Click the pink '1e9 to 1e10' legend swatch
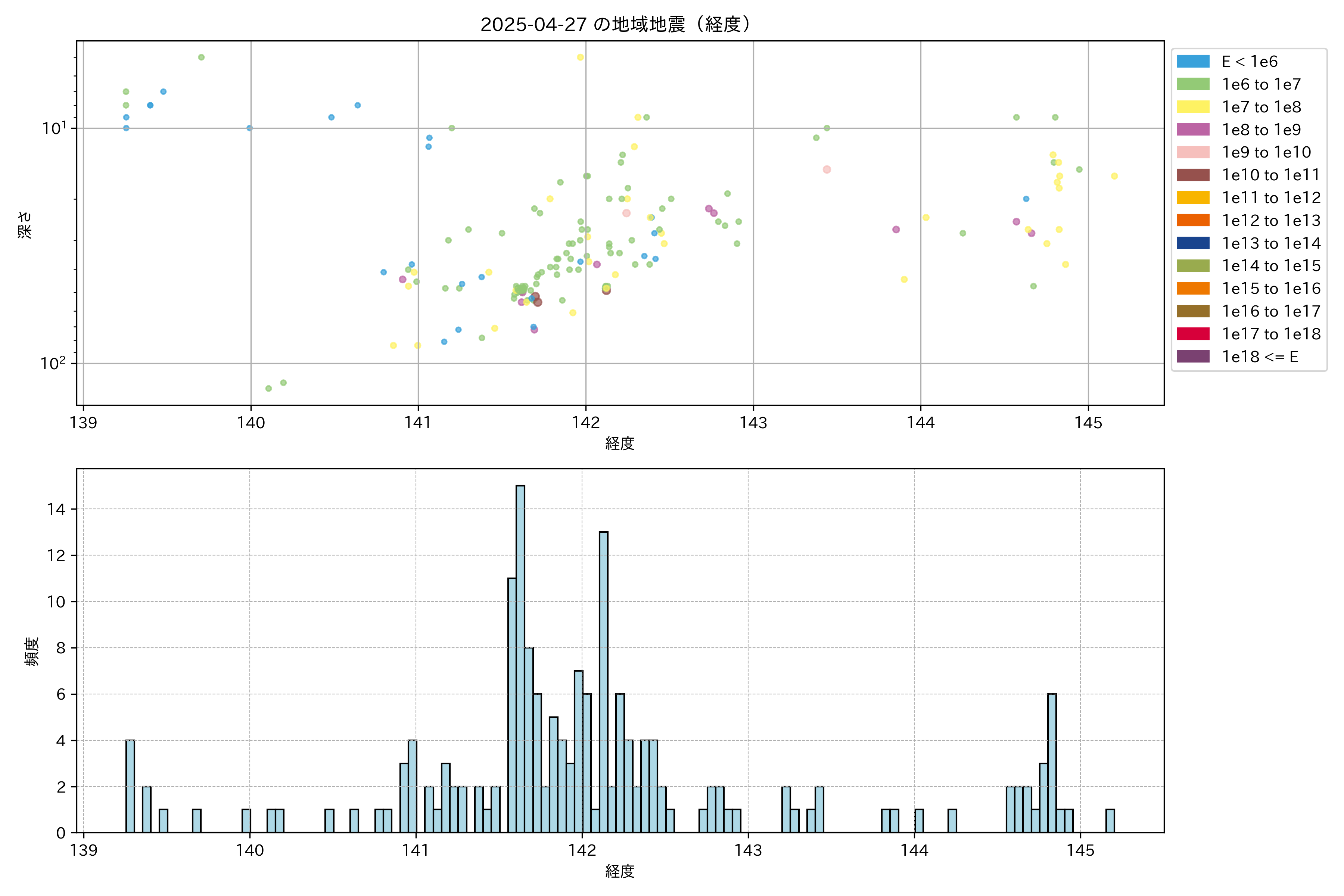This screenshot has height=896, width=1344. (x=1193, y=152)
